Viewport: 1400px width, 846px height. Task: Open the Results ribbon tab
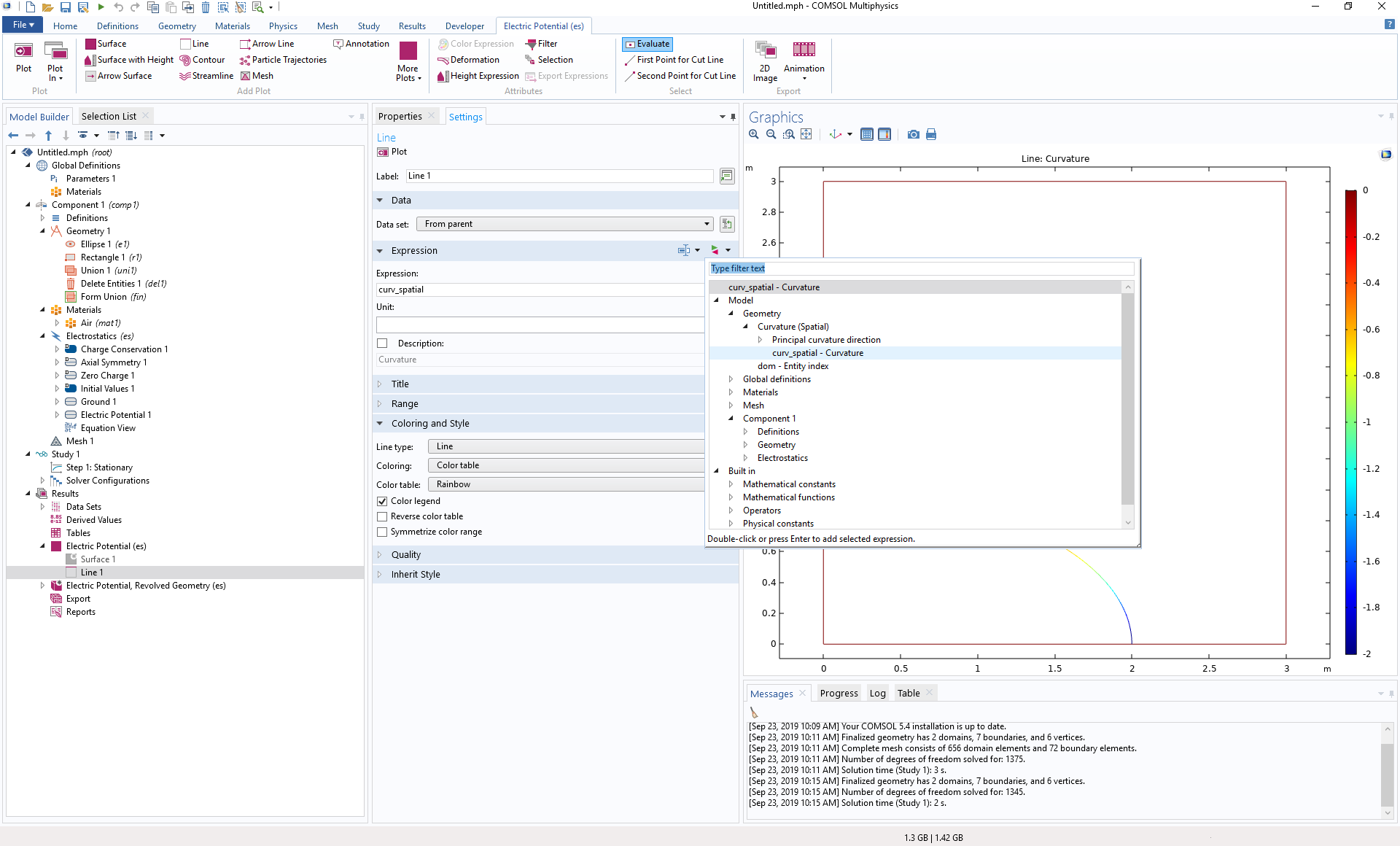412,26
